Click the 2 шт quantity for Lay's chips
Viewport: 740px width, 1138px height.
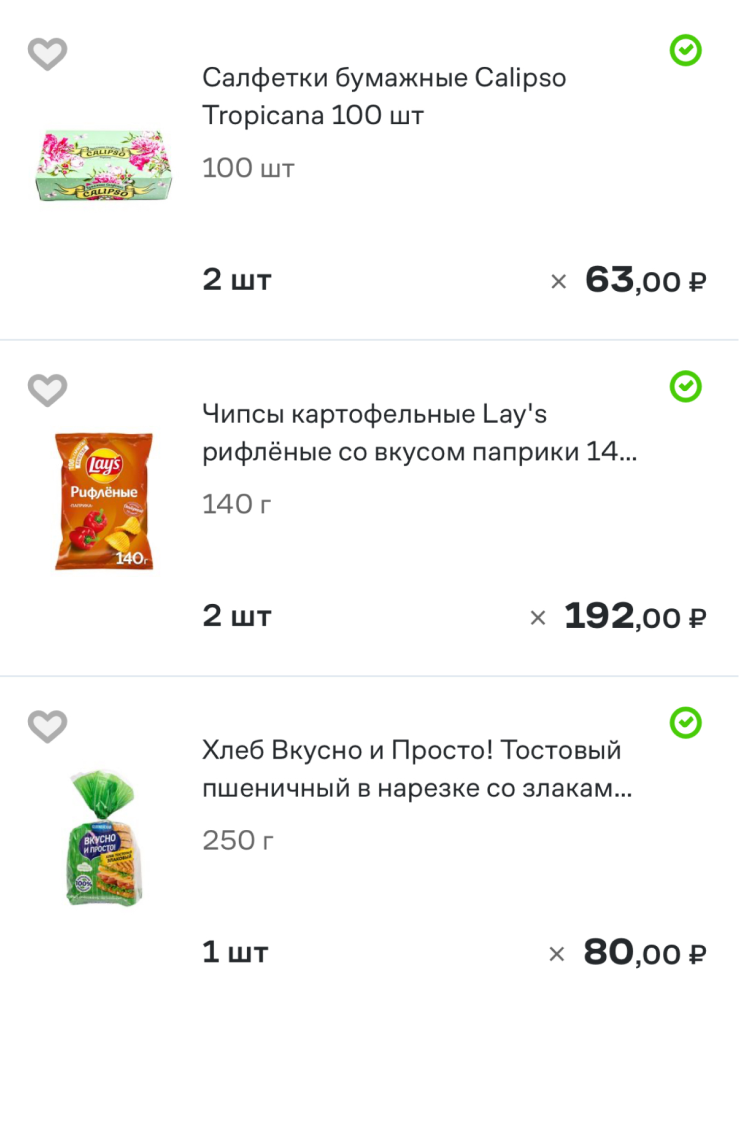pyautogui.click(x=237, y=616)
